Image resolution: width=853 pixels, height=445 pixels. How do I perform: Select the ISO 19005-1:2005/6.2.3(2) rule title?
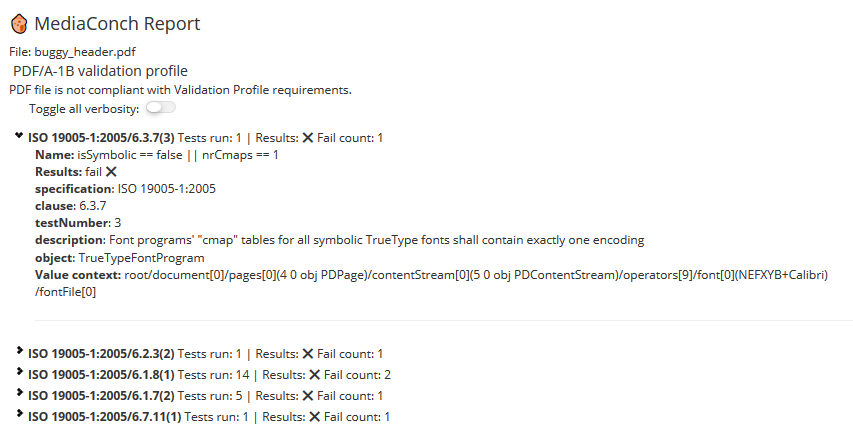coord(101,354)
